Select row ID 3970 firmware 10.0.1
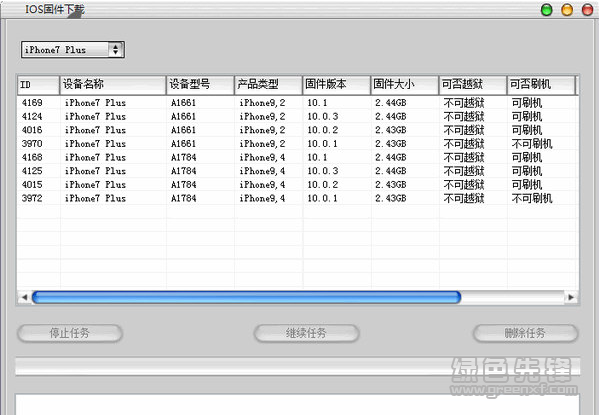Image resolution: width=599 pixels, height=415 pixels. click(298, 144)
